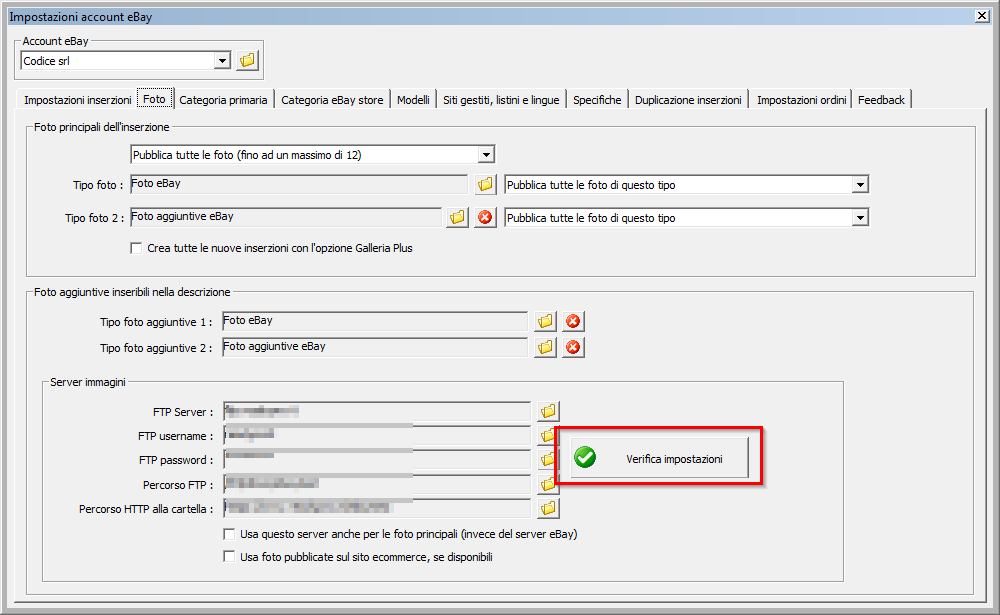Click folder icon beside Percorso HTTP alla cartella
This screenshot has width=1000, height=615.
[548, 508]
